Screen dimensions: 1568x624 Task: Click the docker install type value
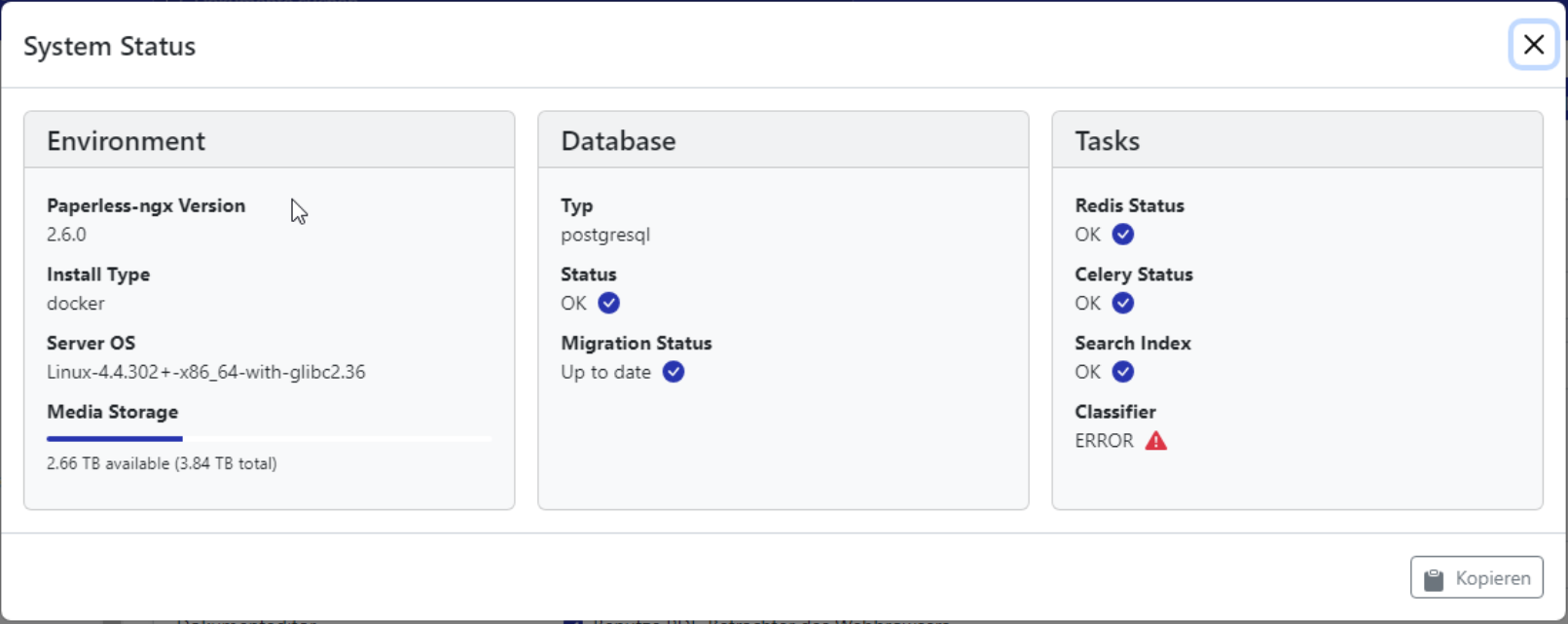pos(76,304)
